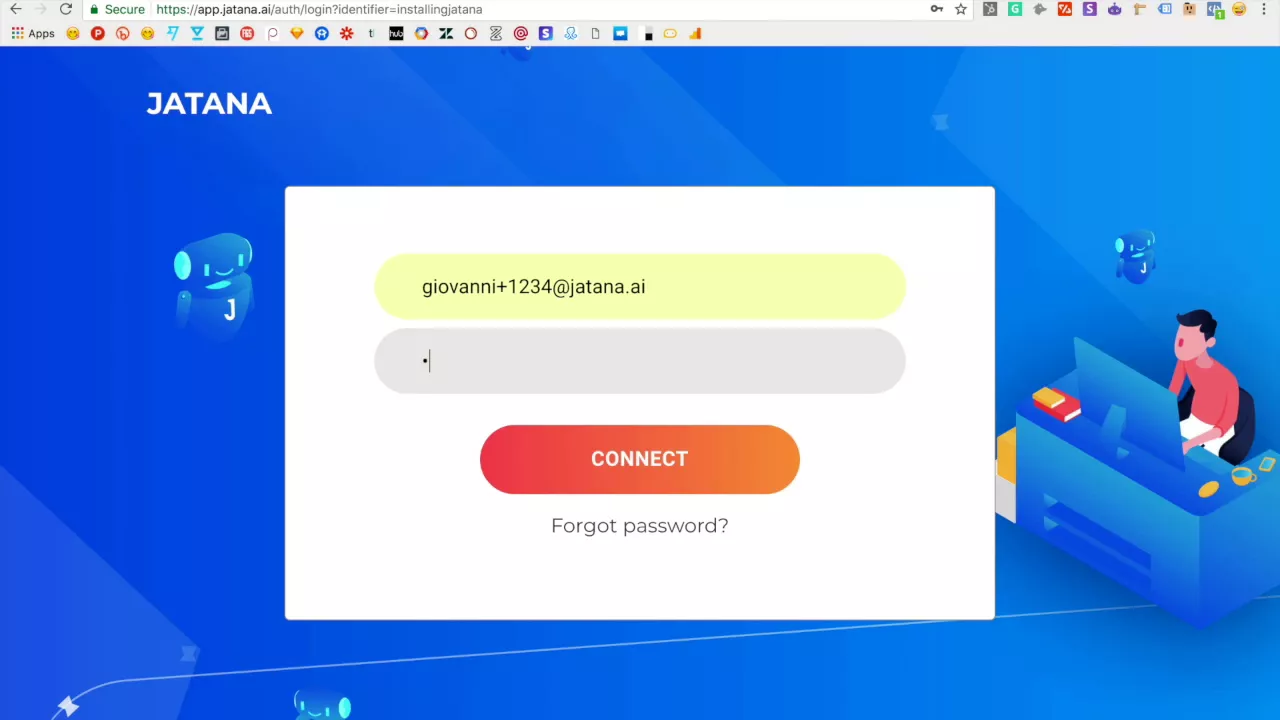This screenshot has width=1280, height=720.
Task: Open the black hub bookmark
Action: tap(396, 33)
